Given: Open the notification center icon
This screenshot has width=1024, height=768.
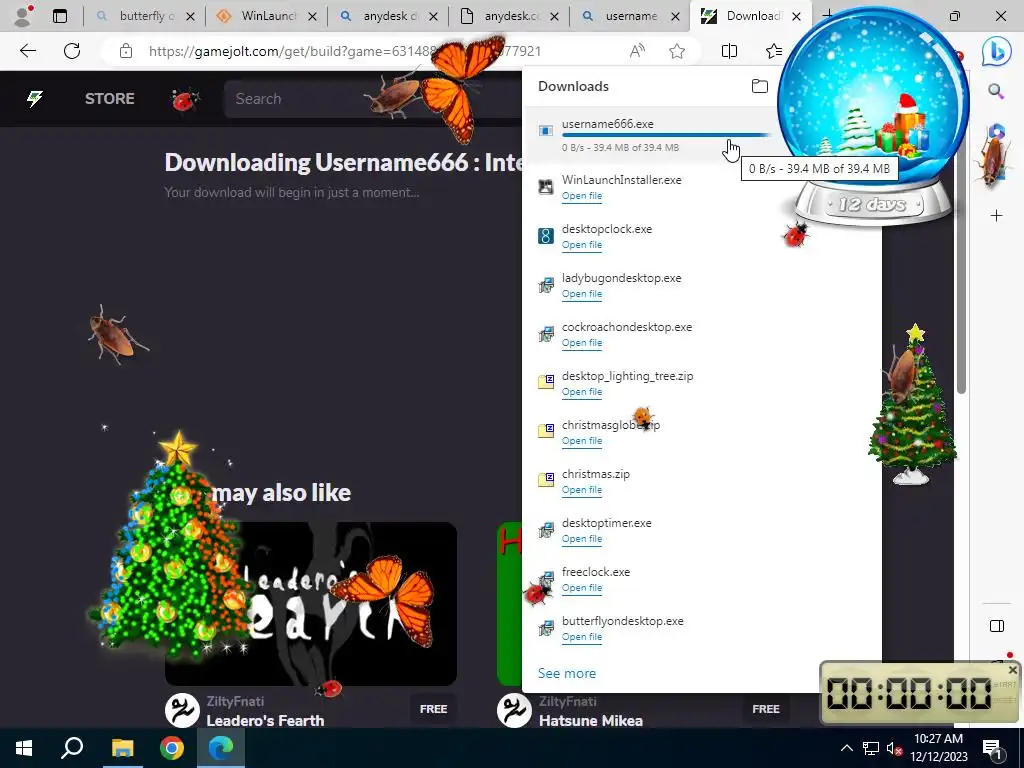Looking at the screenshot, I should point(992,749).
